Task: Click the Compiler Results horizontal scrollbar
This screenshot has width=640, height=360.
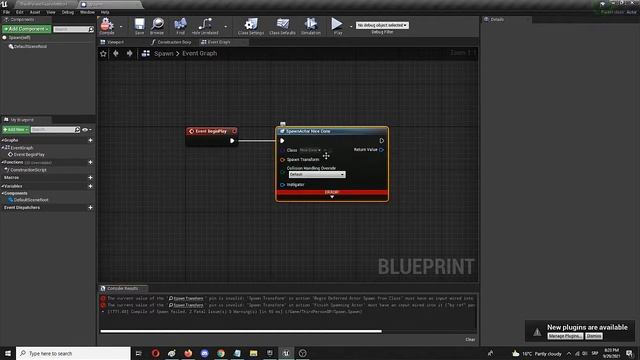Action: [241, 331]
